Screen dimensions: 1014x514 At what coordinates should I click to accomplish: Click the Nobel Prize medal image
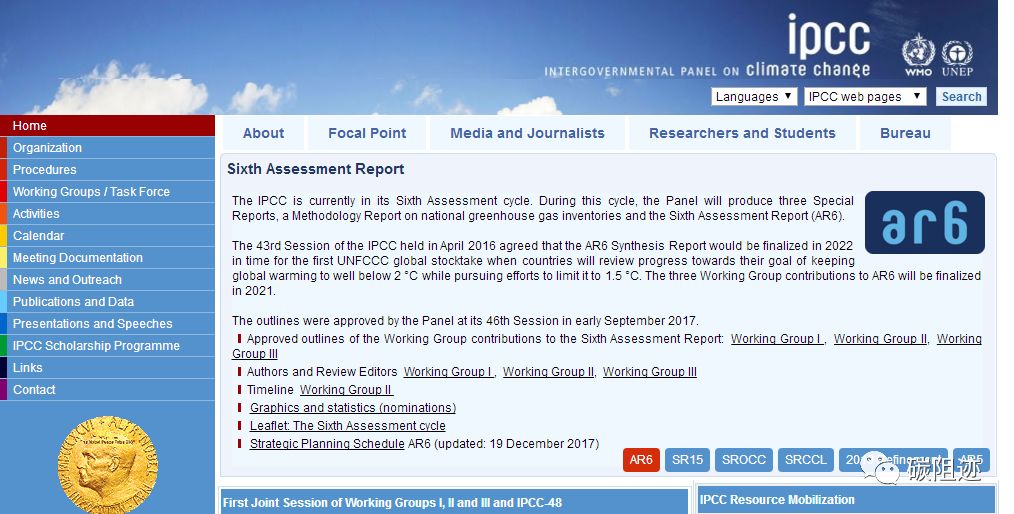coord(107,465)
